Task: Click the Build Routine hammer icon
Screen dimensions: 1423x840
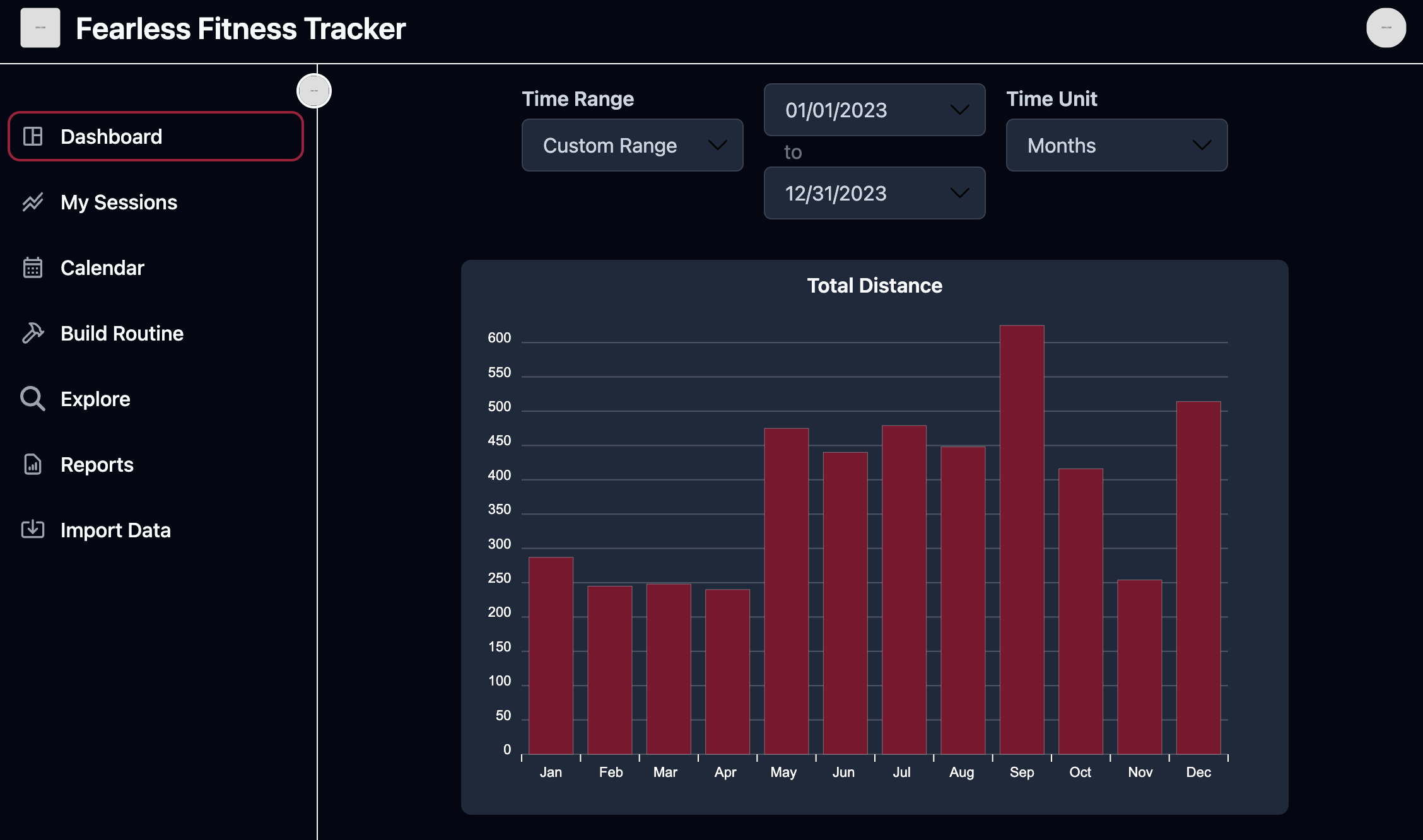Action: pyautogui.click(x=33, y=333)
